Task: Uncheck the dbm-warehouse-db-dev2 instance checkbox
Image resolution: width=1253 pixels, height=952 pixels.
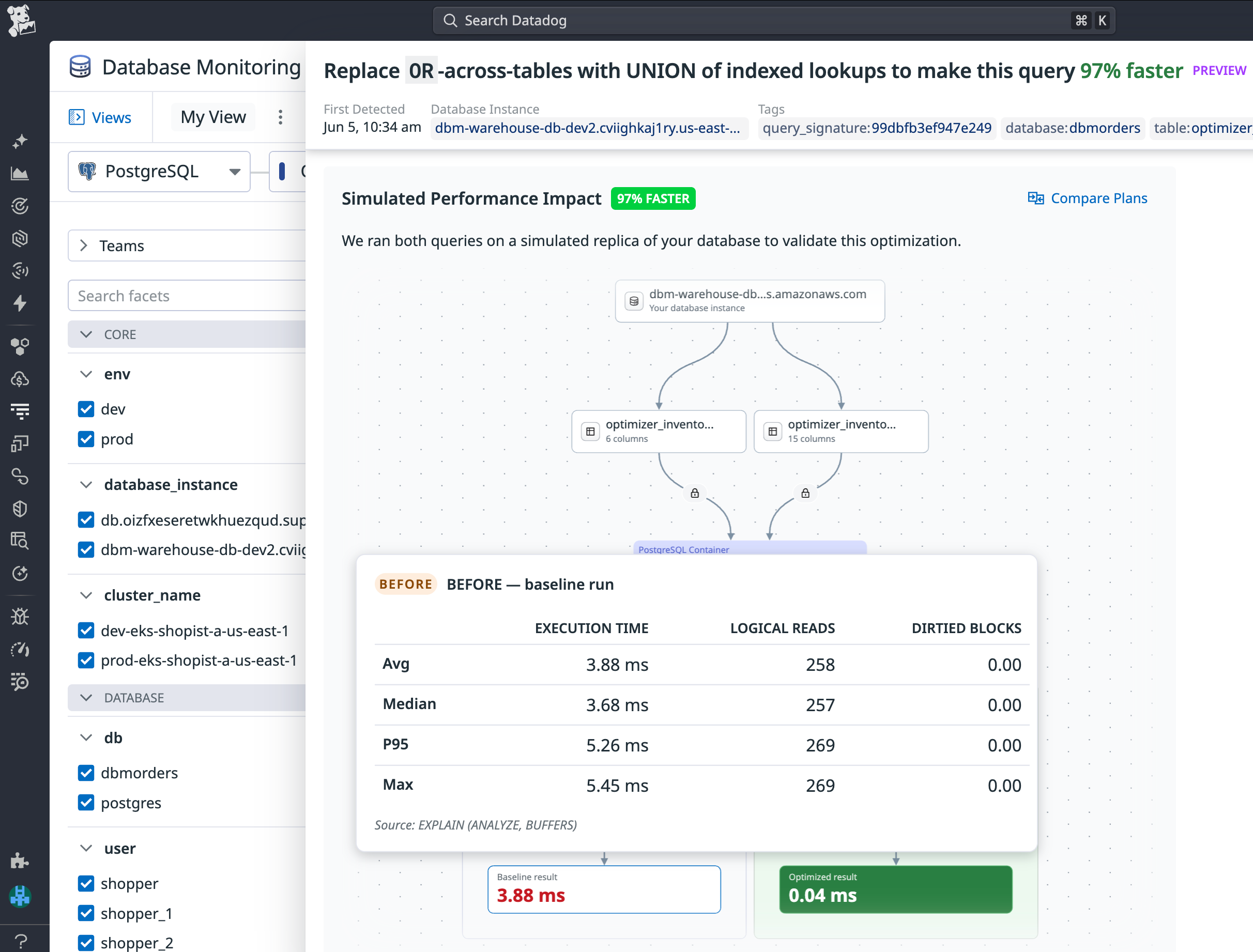Action: (x=86, y=550)
